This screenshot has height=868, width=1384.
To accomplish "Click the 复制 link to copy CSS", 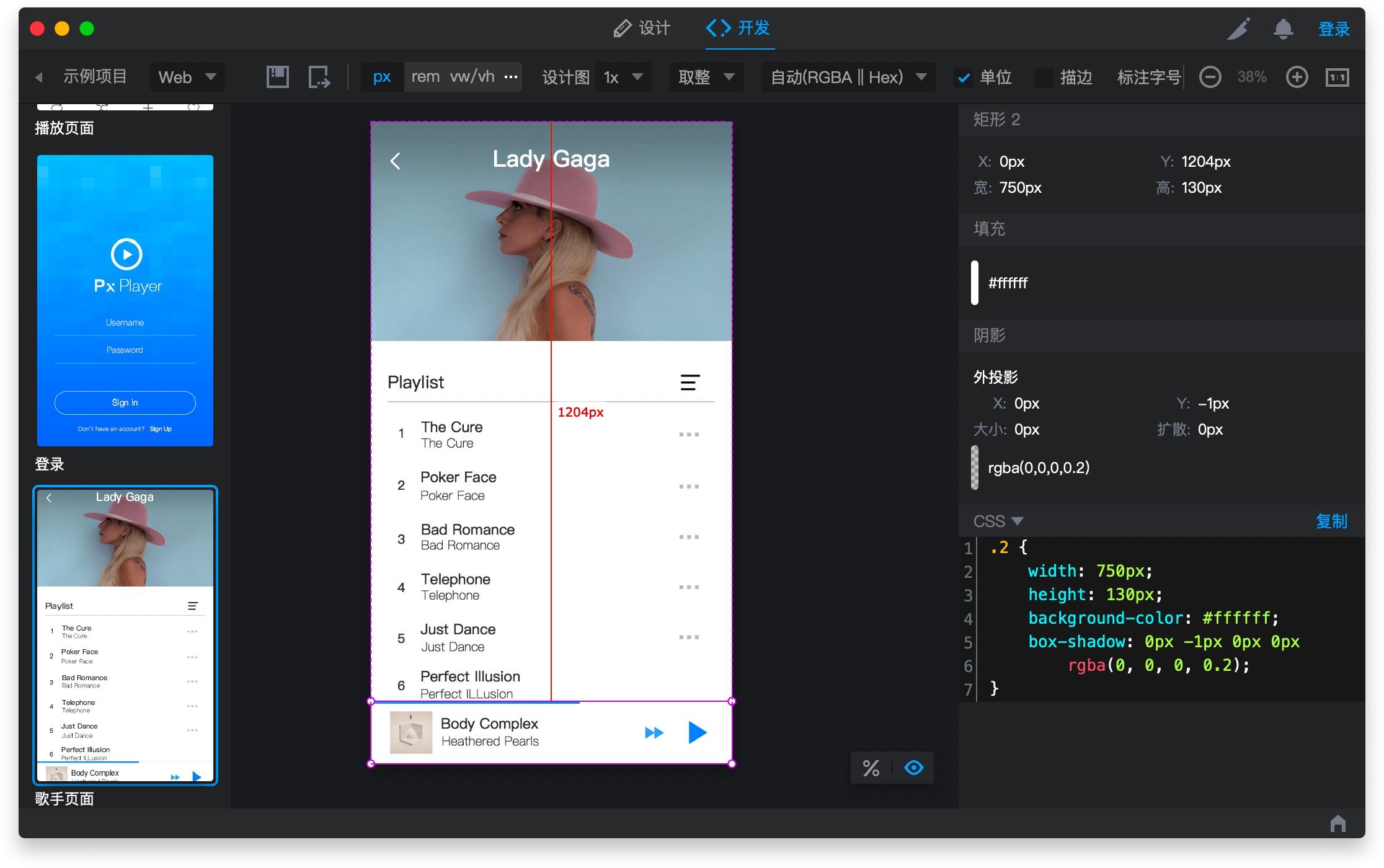I will (1331, 521).
